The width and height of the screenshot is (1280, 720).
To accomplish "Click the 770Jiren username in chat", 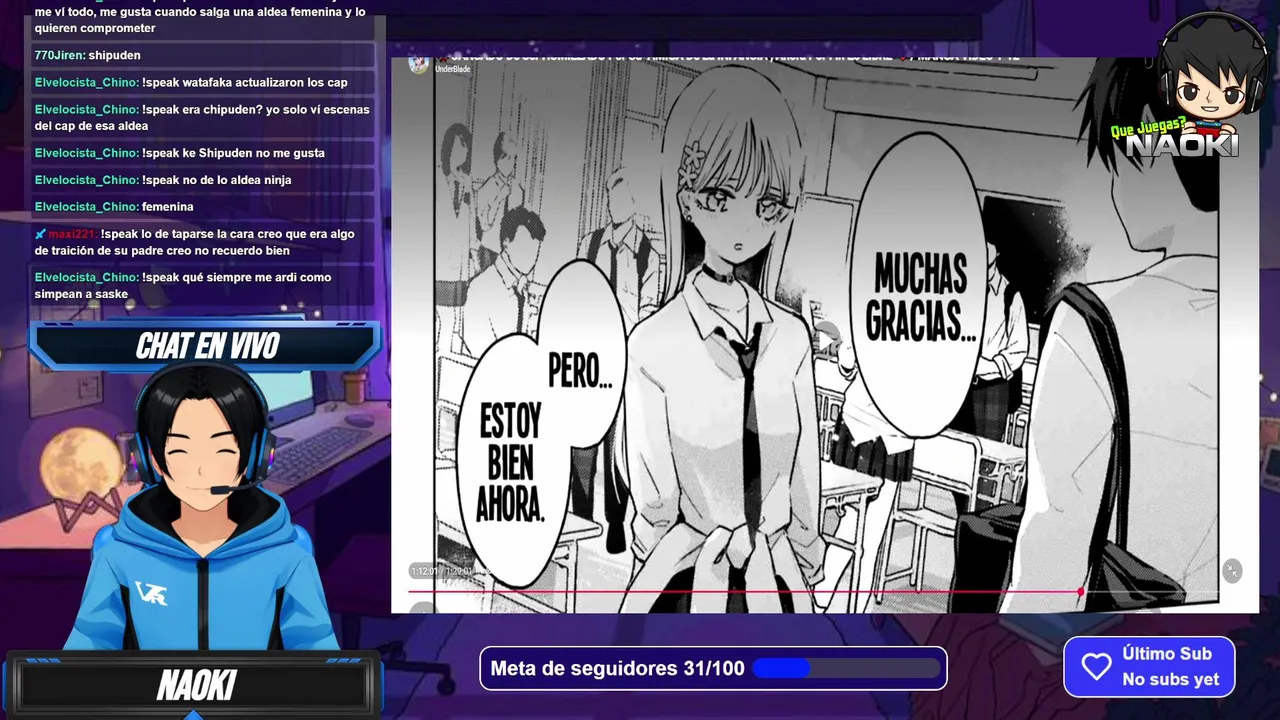I will [58, 55].
